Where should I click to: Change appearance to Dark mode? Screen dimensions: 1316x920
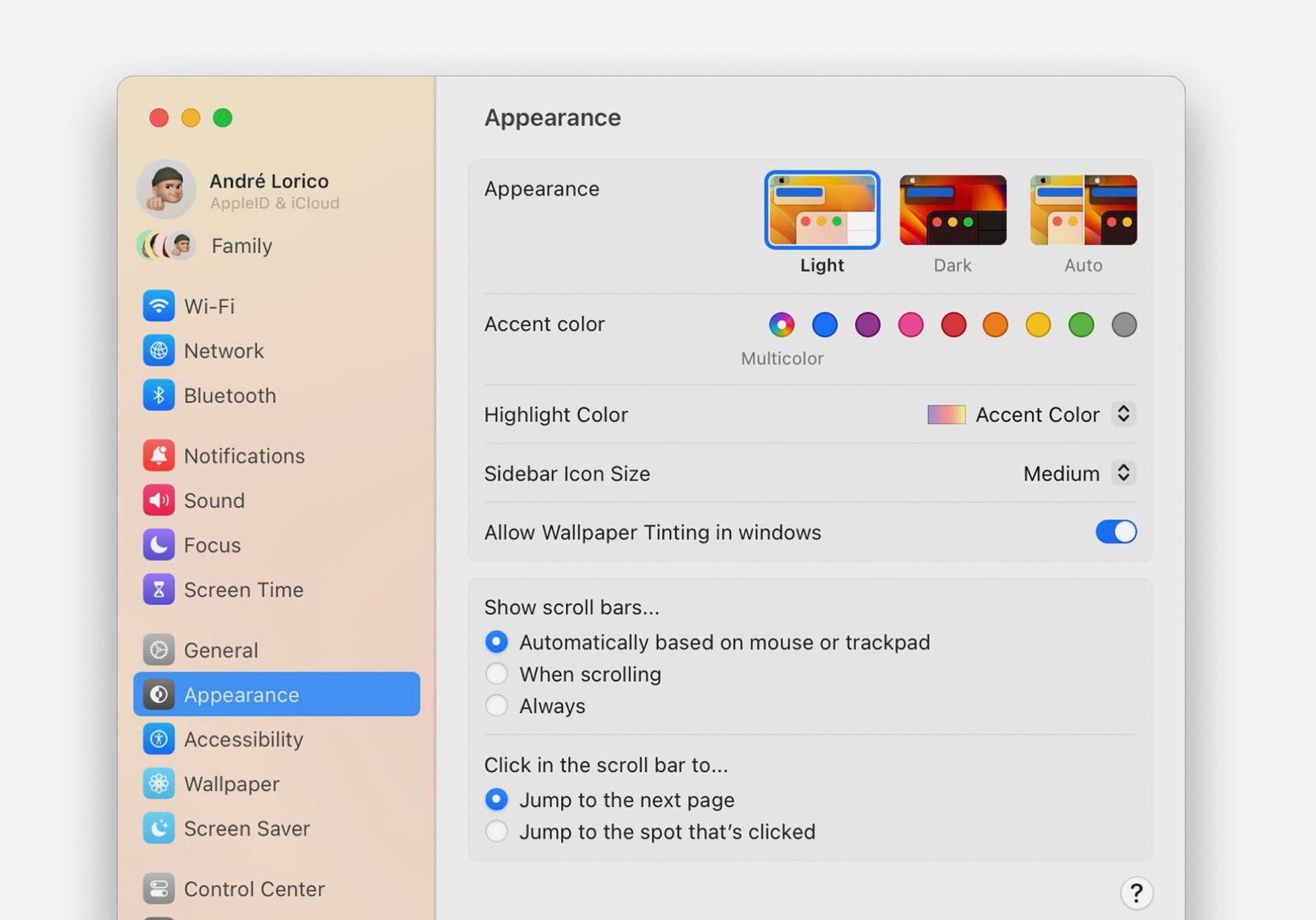[x=952, y=209]
